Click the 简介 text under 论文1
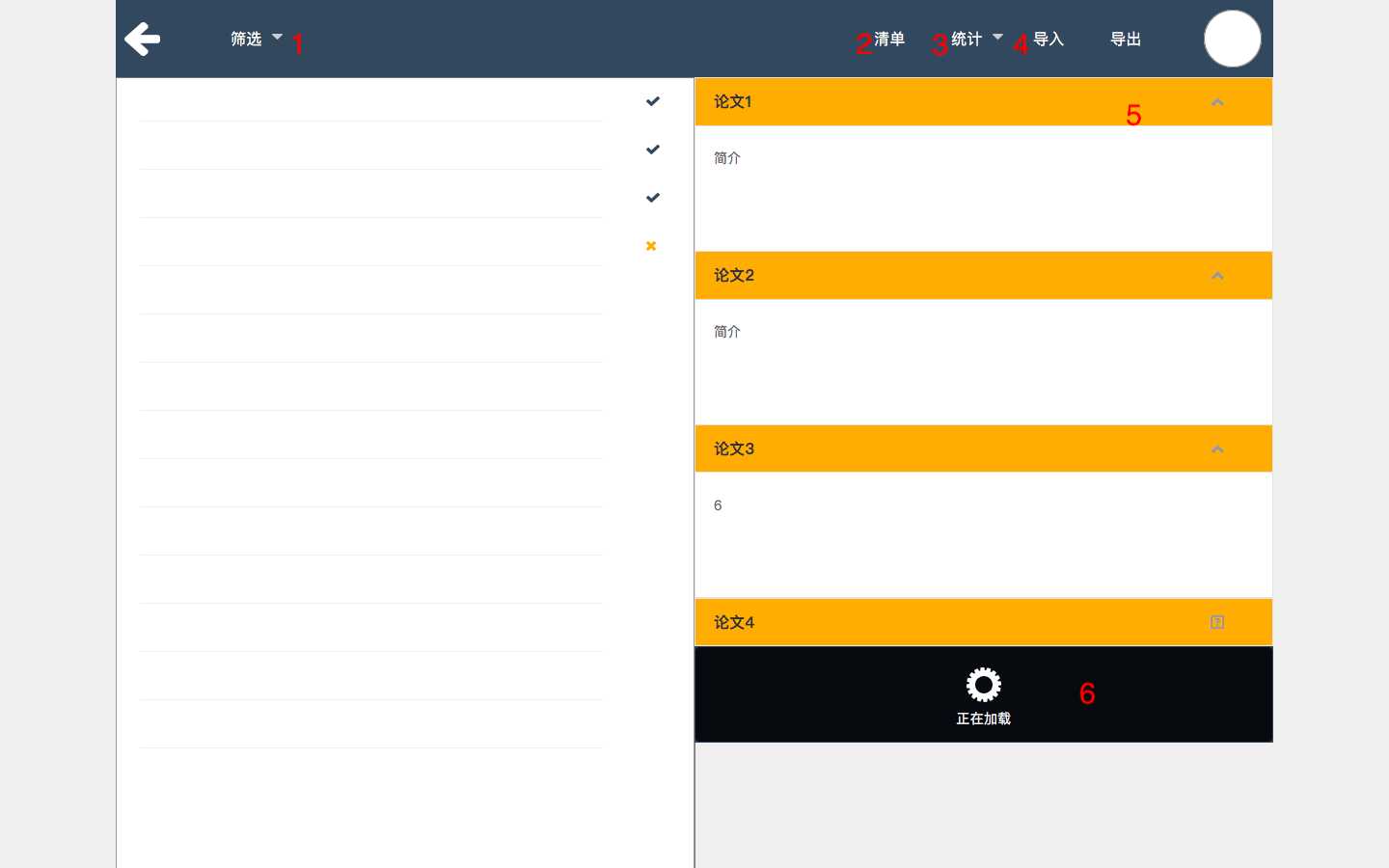The width and height of the screenshot is (1389, 868). pos(727,158)
